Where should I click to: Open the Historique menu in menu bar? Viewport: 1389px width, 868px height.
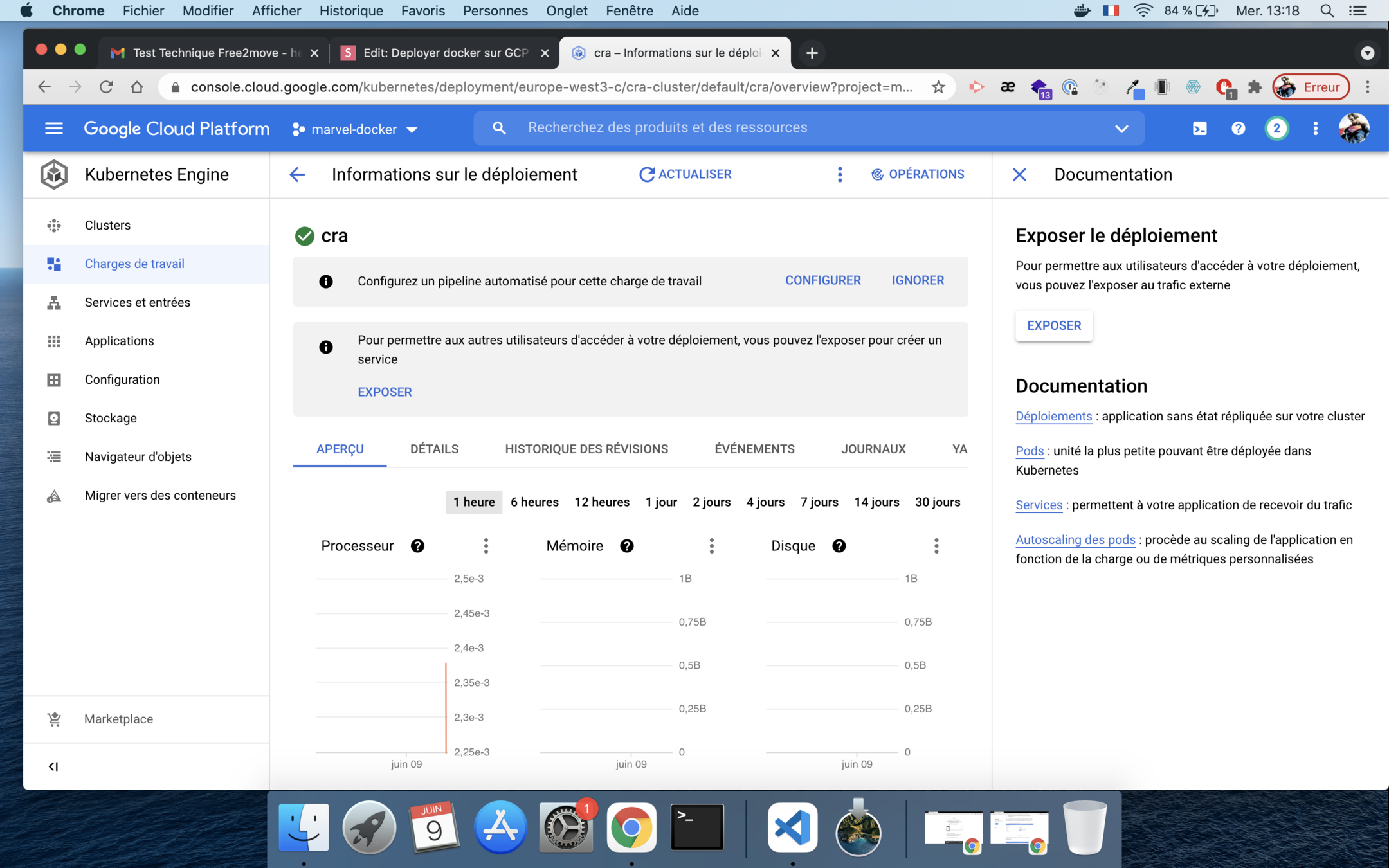350,10
